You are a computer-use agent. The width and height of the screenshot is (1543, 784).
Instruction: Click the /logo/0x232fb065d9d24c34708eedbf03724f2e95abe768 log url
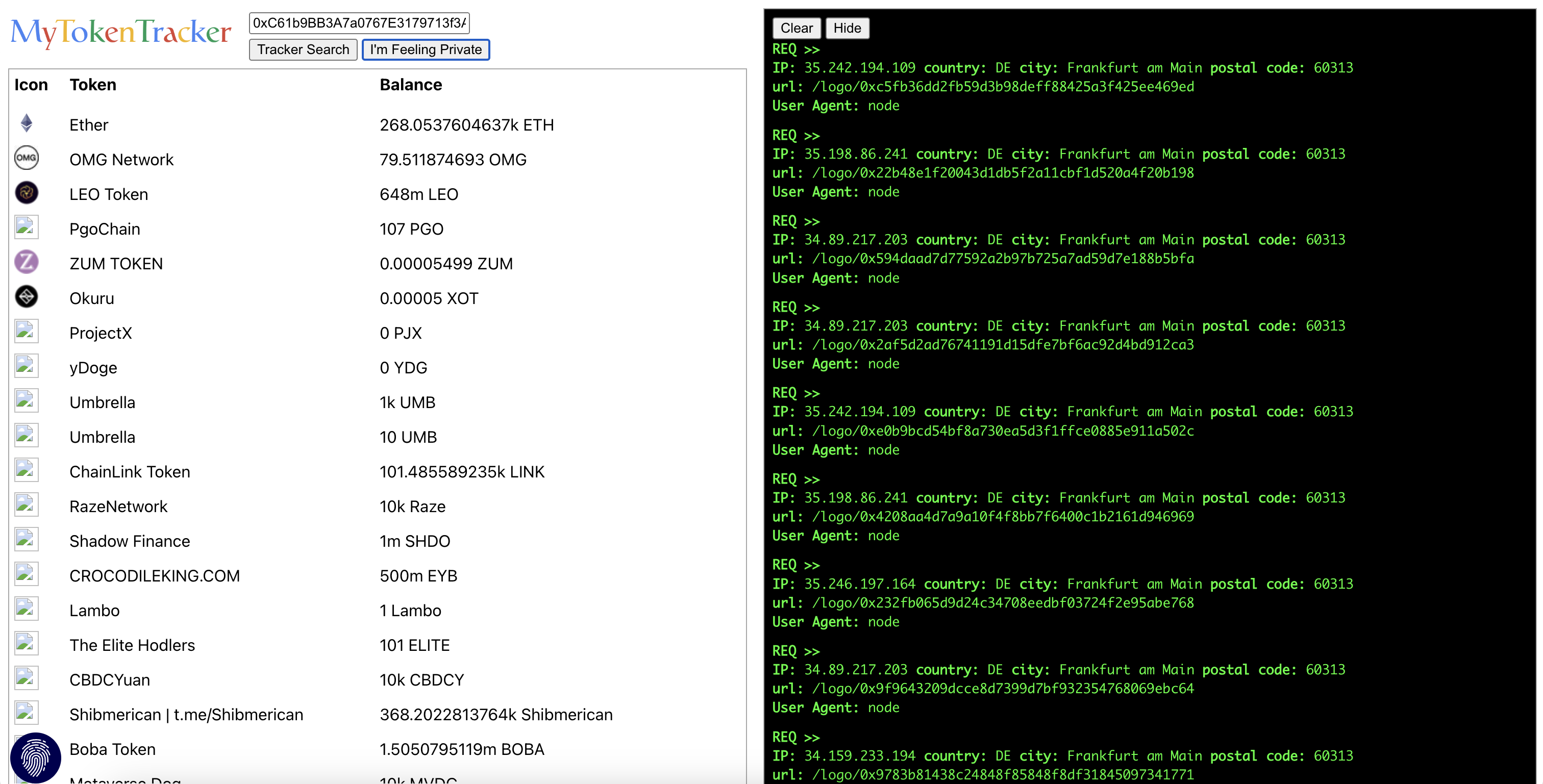[x=1003, y=603]
